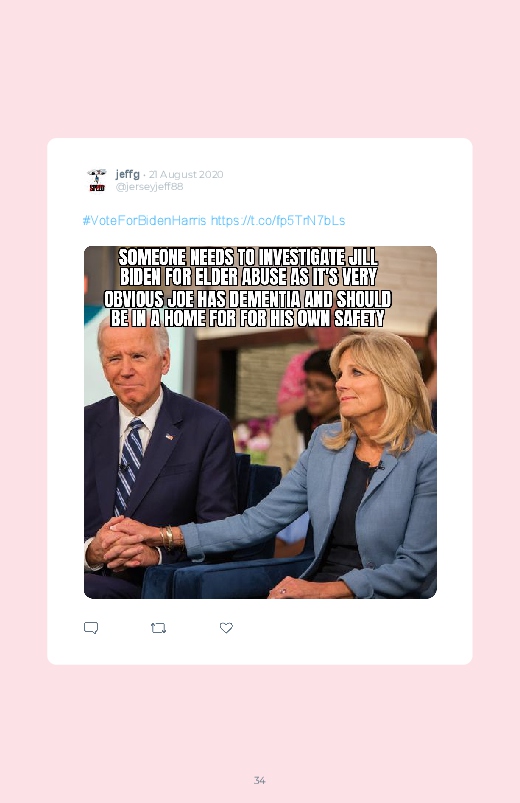The width and height of the screenshot is (520, 803).
Task: Open the attached meme image
Action: point(260,422)
